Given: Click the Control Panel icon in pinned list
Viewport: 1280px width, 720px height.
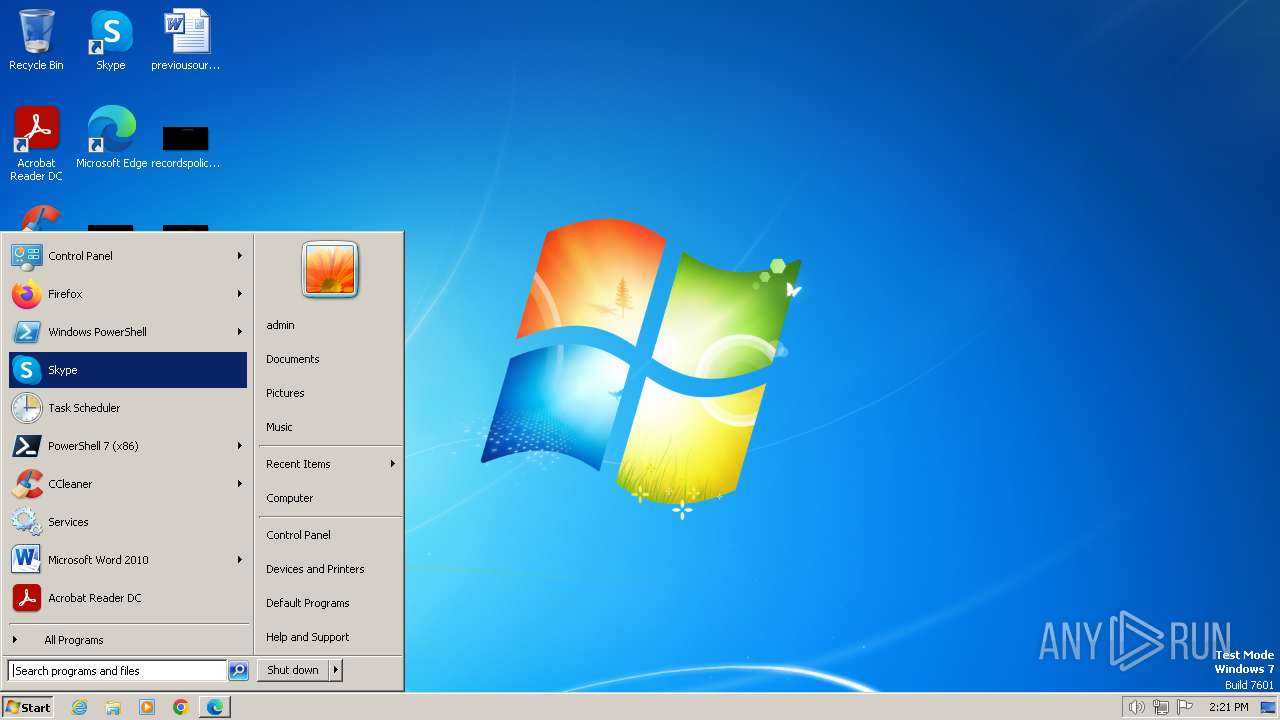Looking at the screenshot, I should (26, 256).
